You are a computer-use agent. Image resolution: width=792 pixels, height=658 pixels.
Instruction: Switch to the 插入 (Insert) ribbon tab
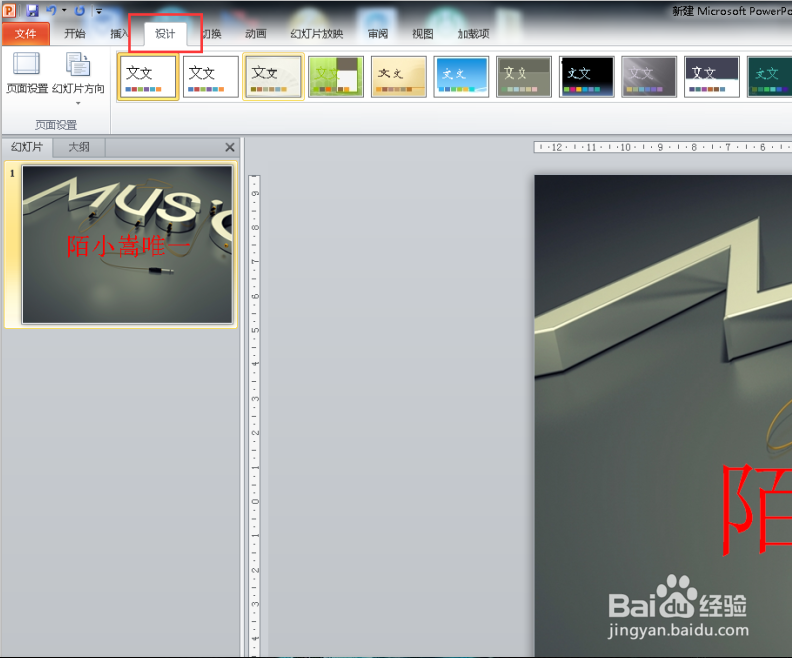tap(119, 34)
